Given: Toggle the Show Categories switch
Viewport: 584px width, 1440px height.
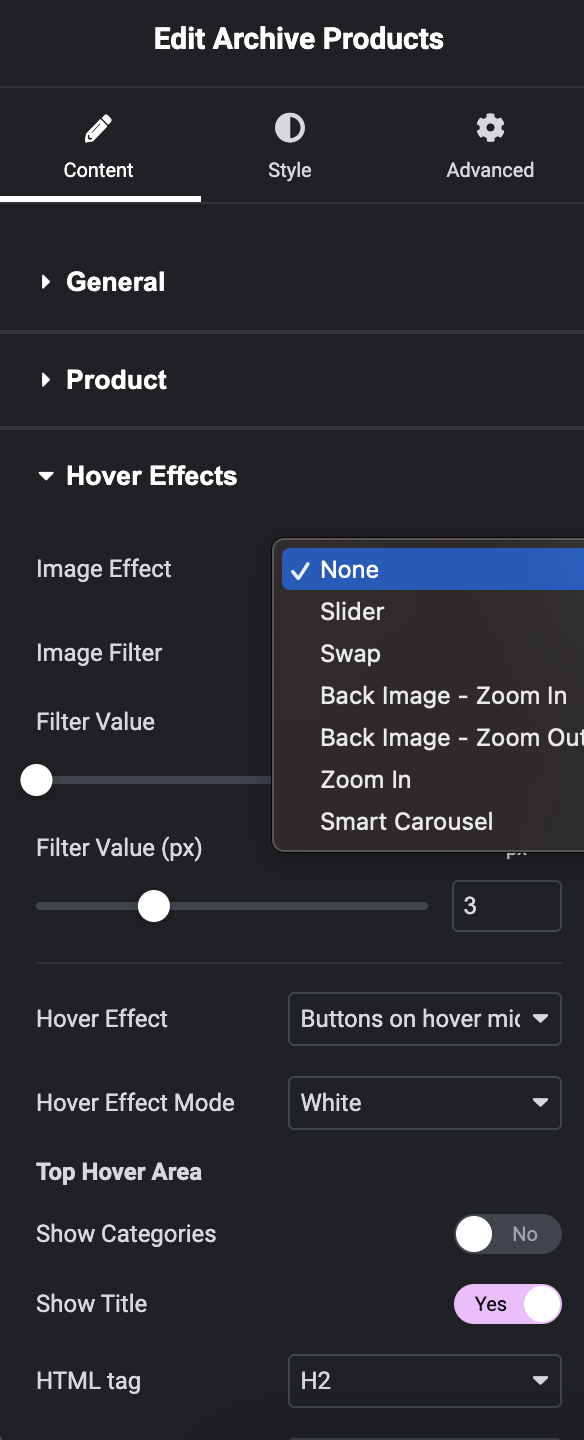Looking at the screenshot, I should pos(508,1234).
